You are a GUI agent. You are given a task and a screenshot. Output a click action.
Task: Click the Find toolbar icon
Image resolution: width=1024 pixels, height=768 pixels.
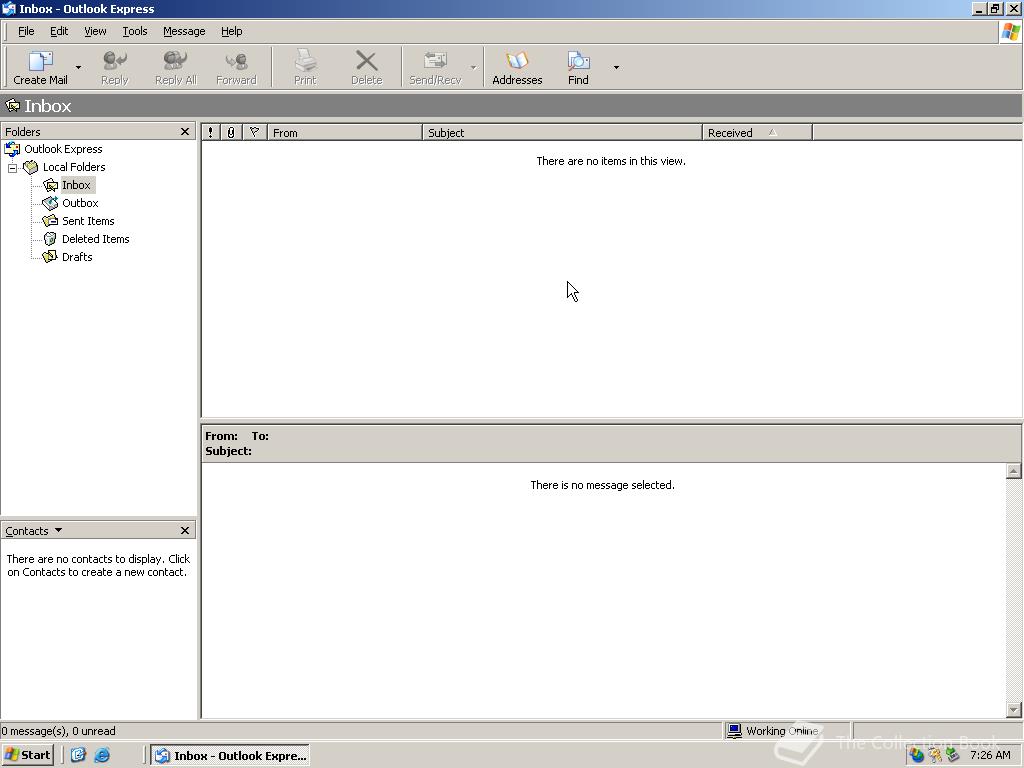tap(578, 67)
